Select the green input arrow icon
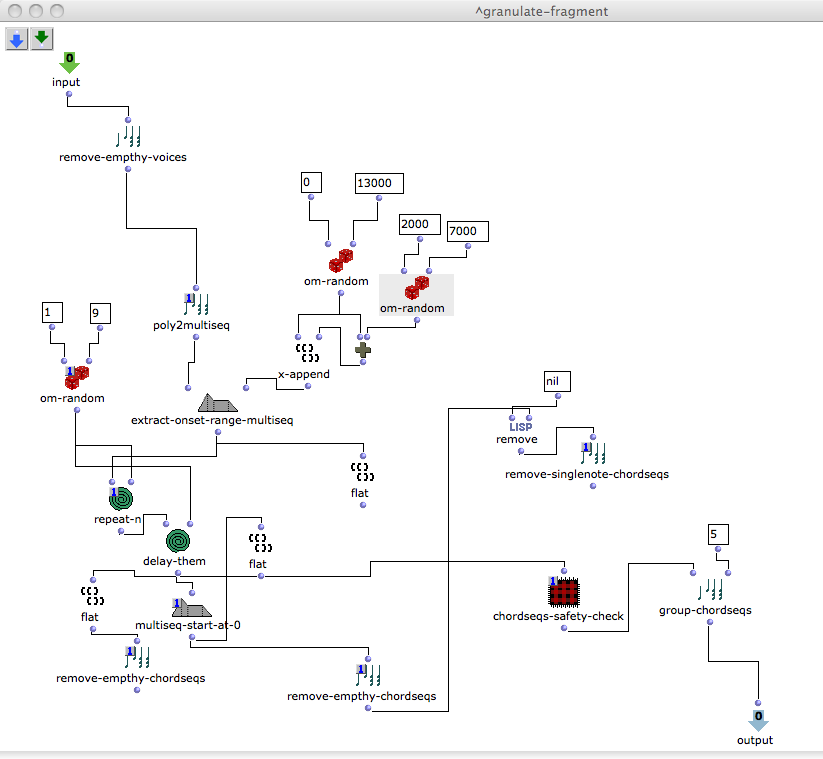This screenshot has height=759, width=823. point(69,62)
